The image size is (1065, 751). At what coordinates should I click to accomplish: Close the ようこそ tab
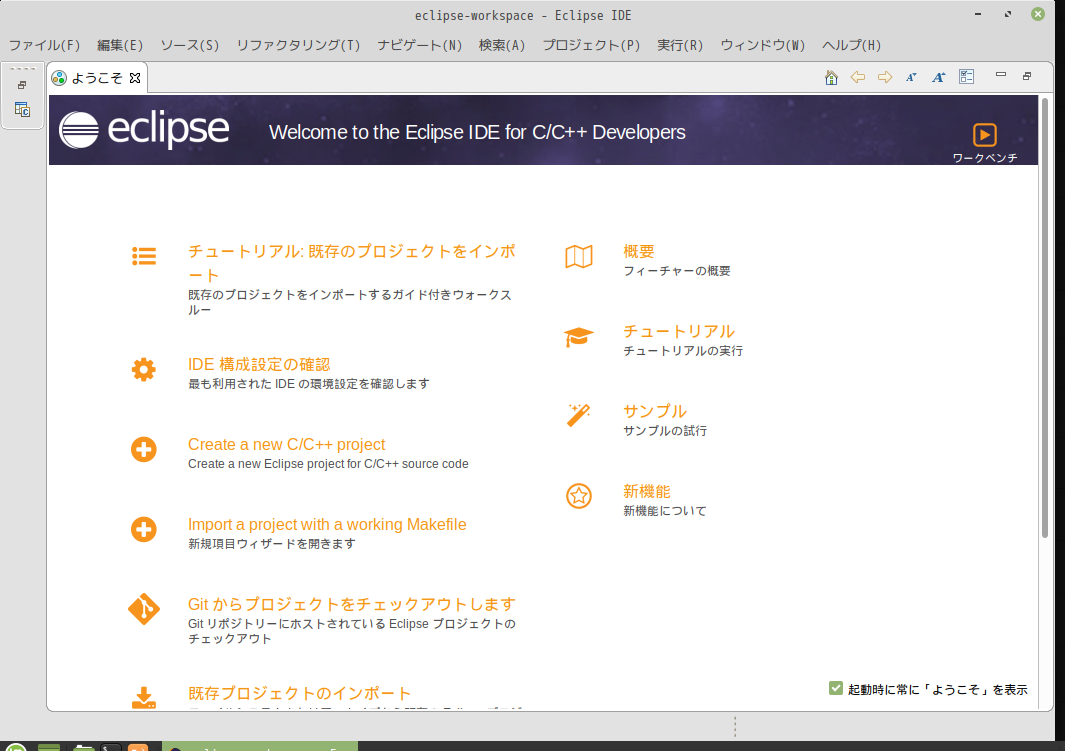pyautogui.click(x=135, y=78)
